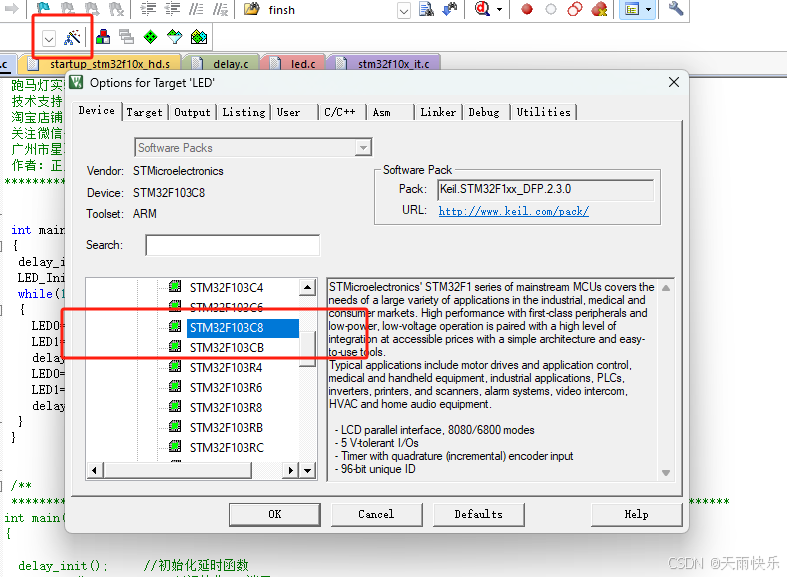Switch to the Listing tab
The height and width of the screenshot is (577, 787).
(244, 112)
